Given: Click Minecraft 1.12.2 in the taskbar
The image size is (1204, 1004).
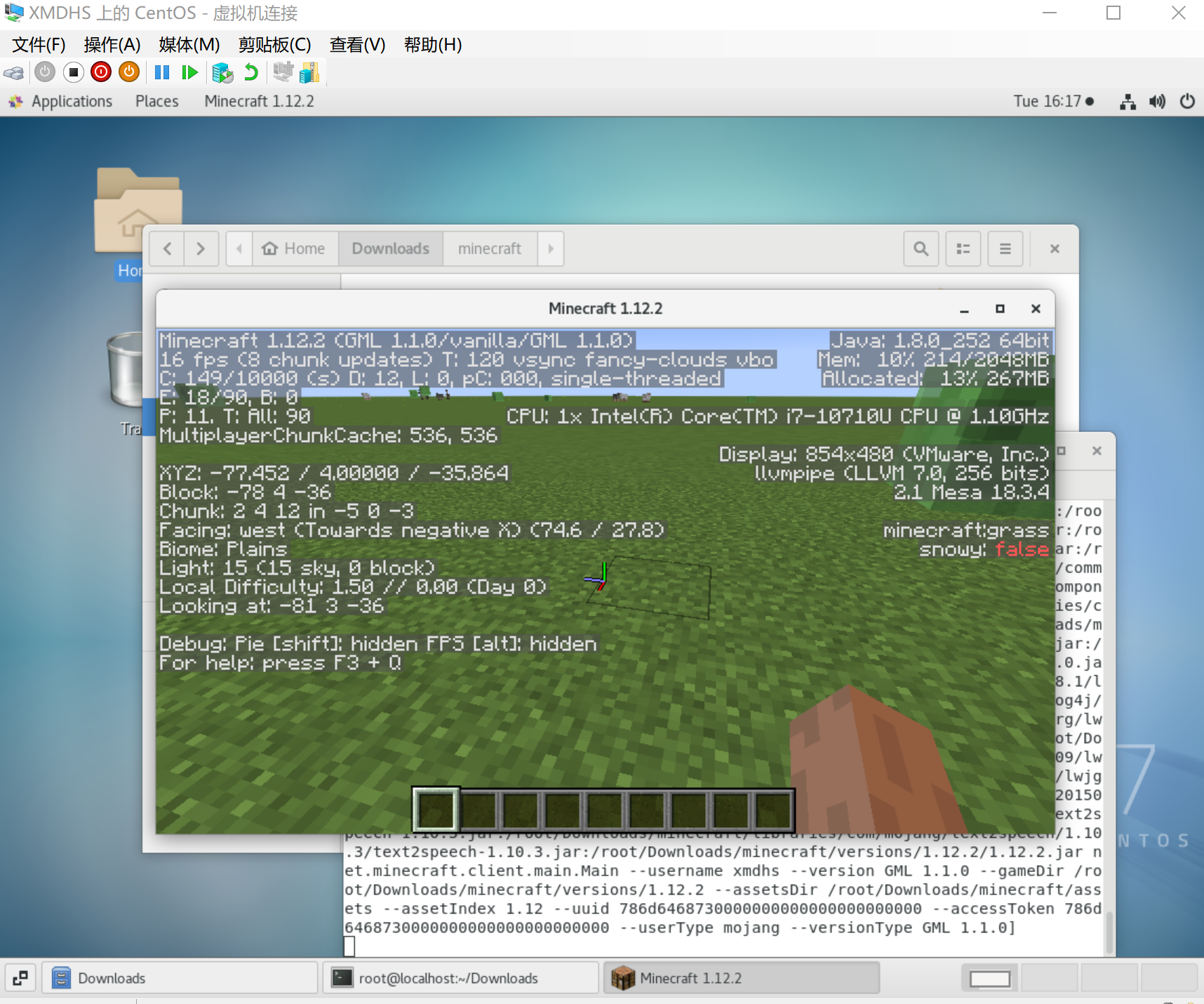Looking at the screenshot, I should click(x=742, y=978).
